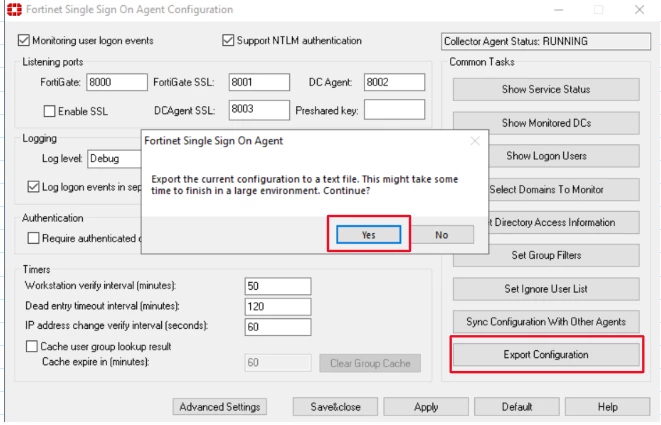Click IP address change verify interval field
This screenshot has width=661, height=425.
pos(278,327)
